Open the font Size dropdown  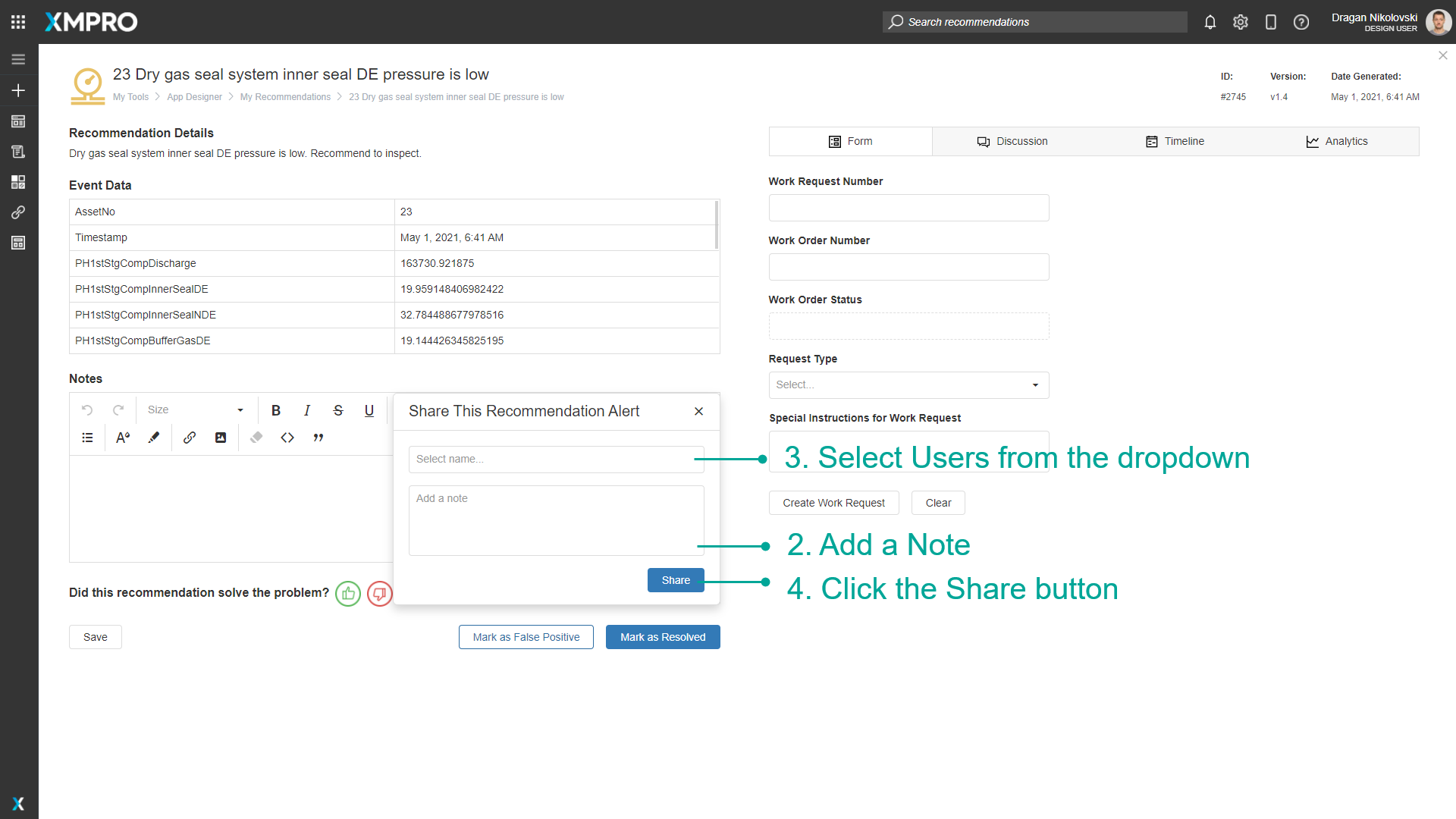[195, 410]
